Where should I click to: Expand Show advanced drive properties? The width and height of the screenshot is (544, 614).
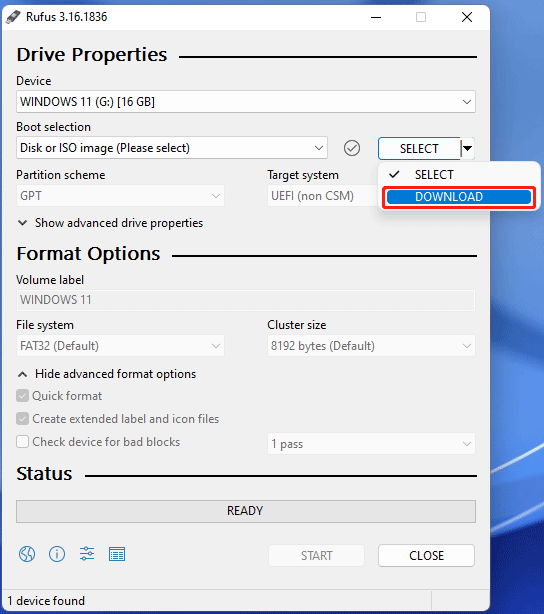click(x=110, y=223)
